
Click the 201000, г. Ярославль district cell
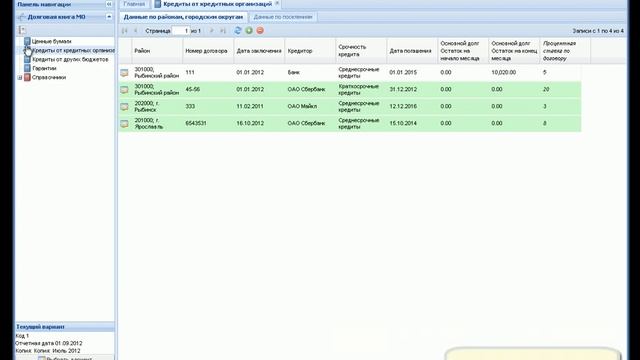pyautogui.click(x=149, y=123)
